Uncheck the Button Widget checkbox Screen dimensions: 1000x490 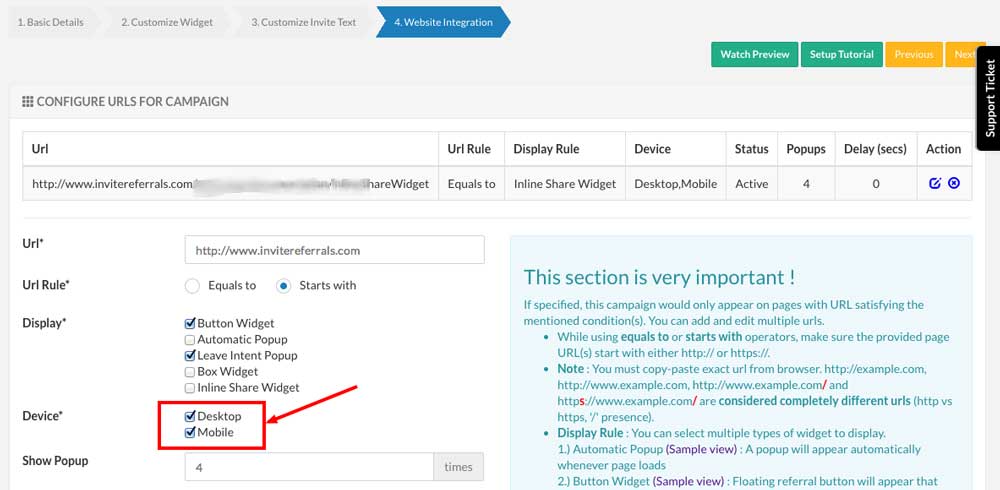189,324
